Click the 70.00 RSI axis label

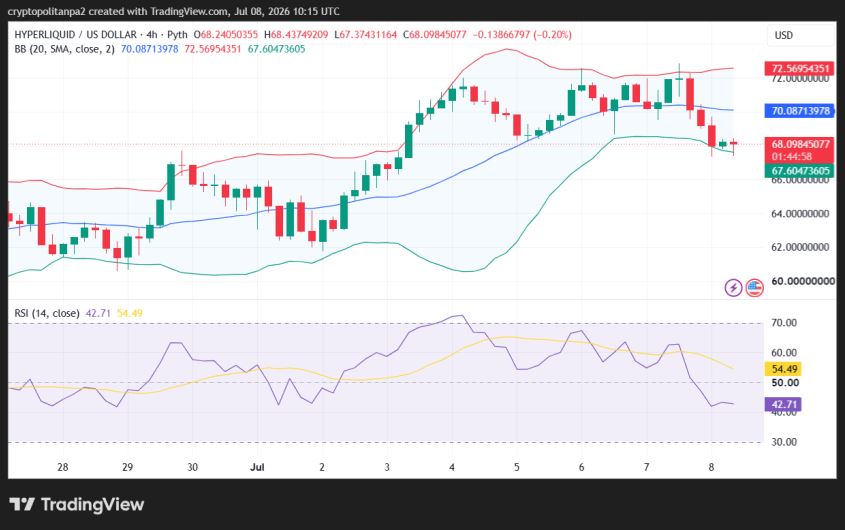tap(784, 323)
